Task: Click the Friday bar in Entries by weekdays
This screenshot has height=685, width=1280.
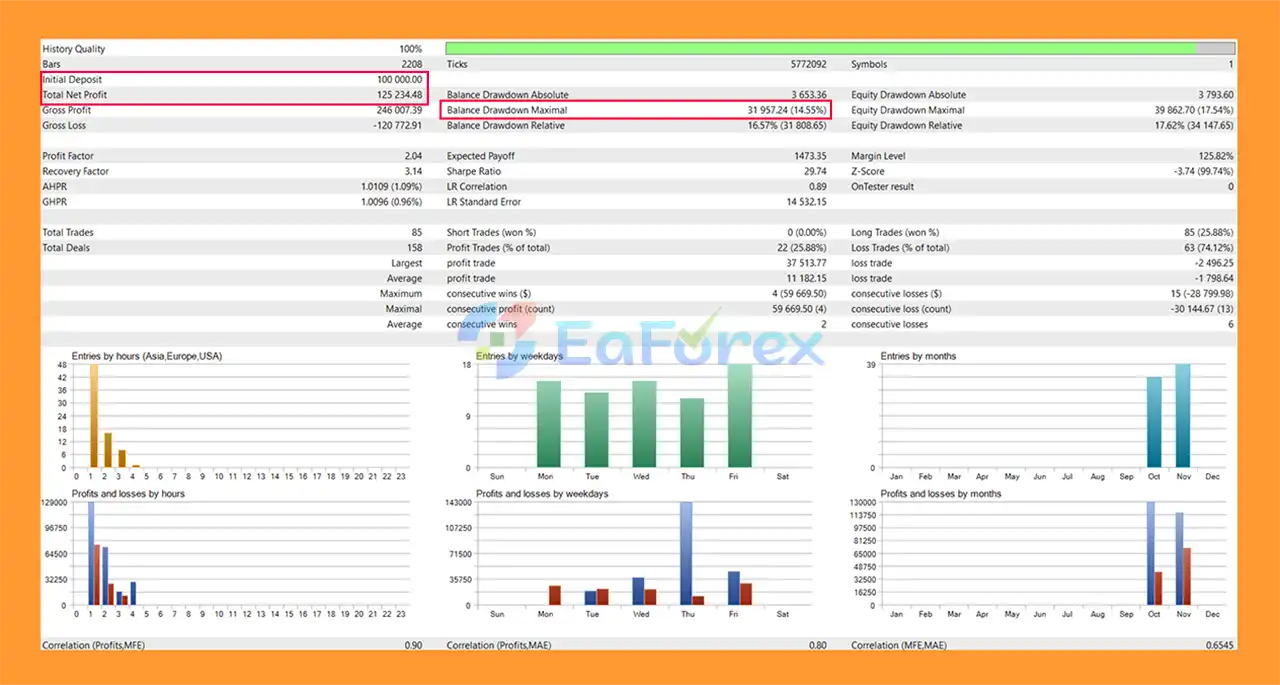Action: point(740,416)
